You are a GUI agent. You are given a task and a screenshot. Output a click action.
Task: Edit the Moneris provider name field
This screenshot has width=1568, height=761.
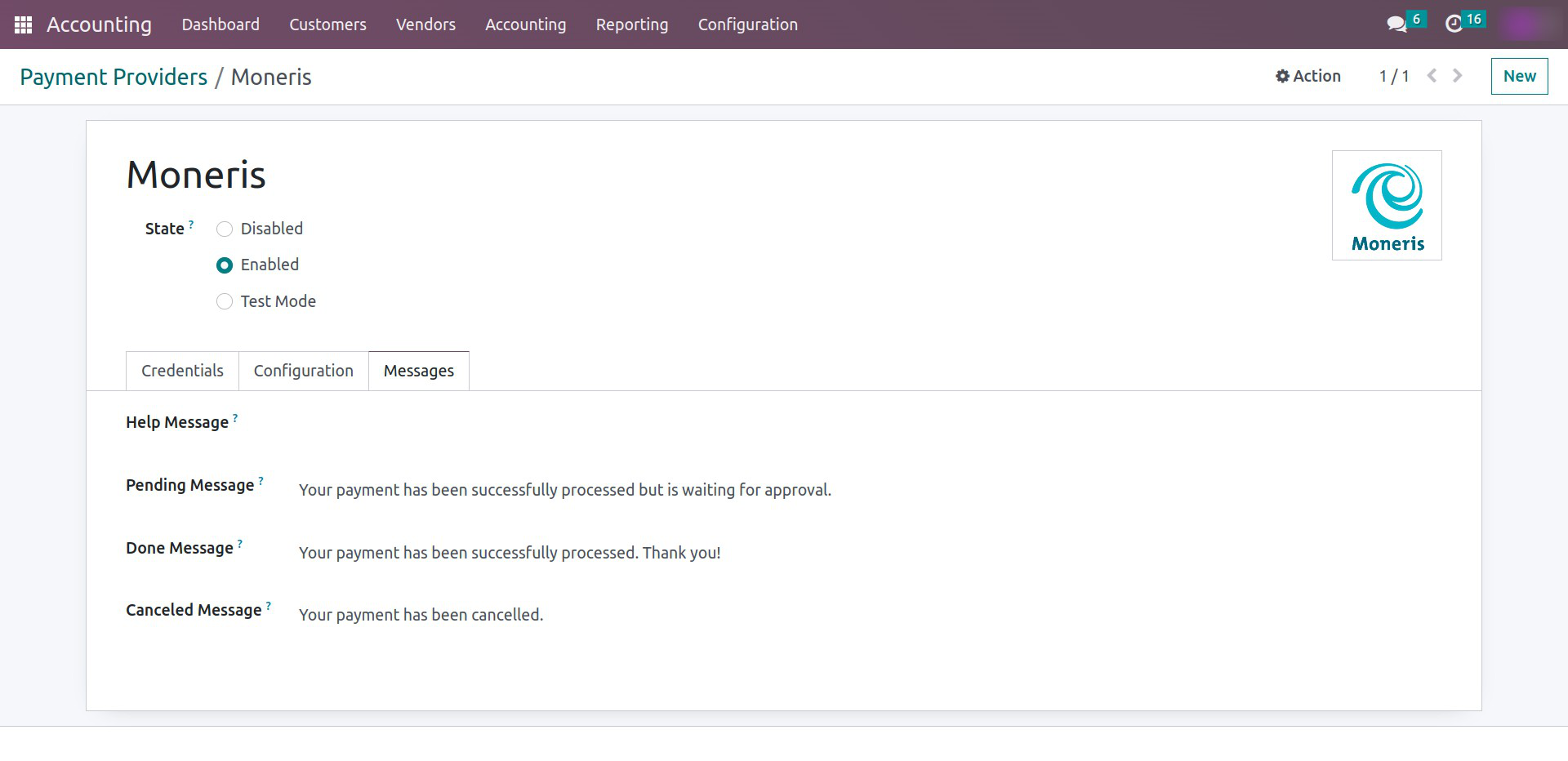point(196,175)
